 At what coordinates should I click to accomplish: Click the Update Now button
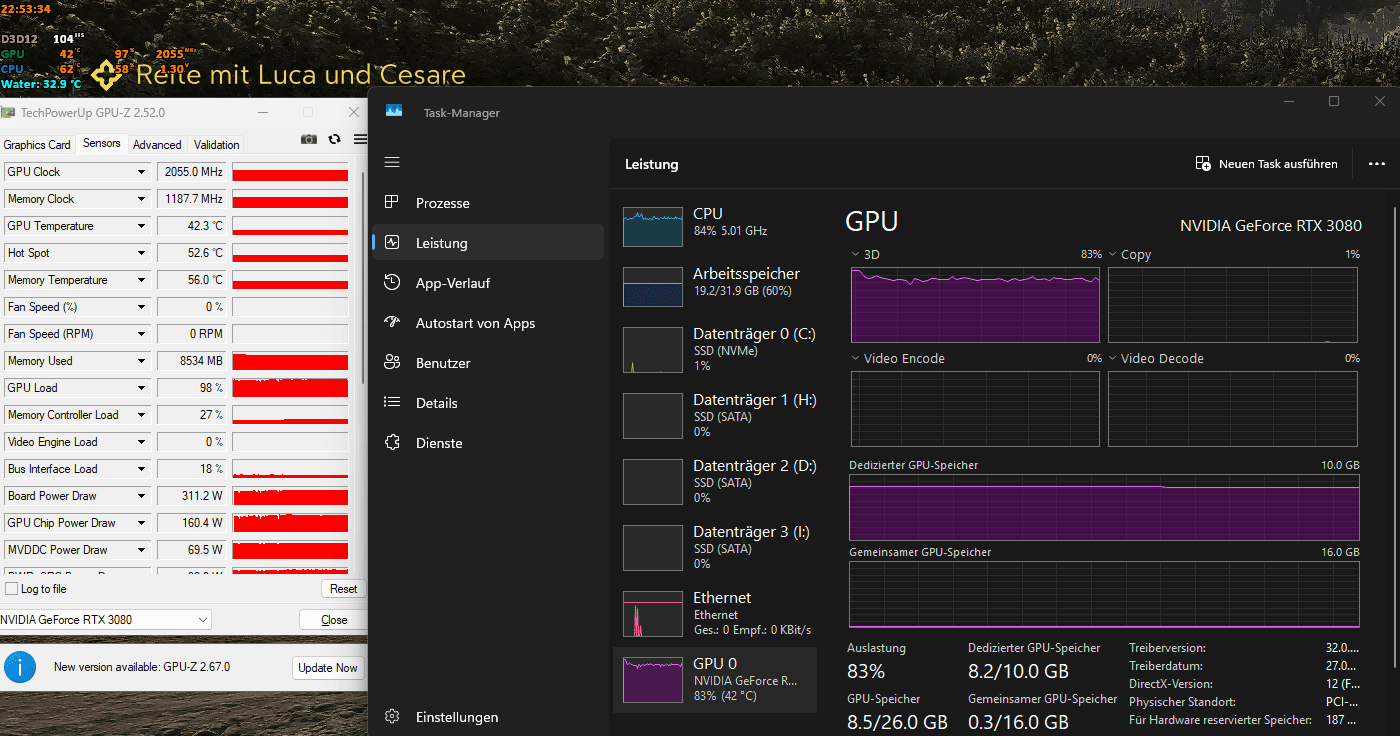(328, 668)
